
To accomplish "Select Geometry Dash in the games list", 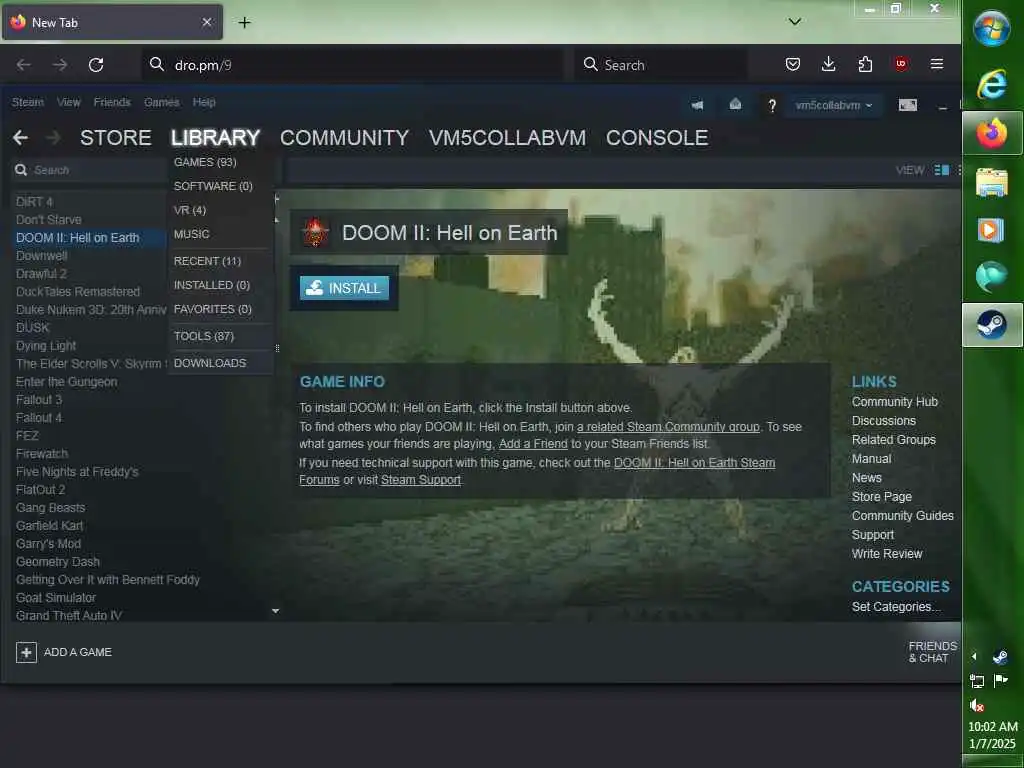I will [x=58, y=562].
